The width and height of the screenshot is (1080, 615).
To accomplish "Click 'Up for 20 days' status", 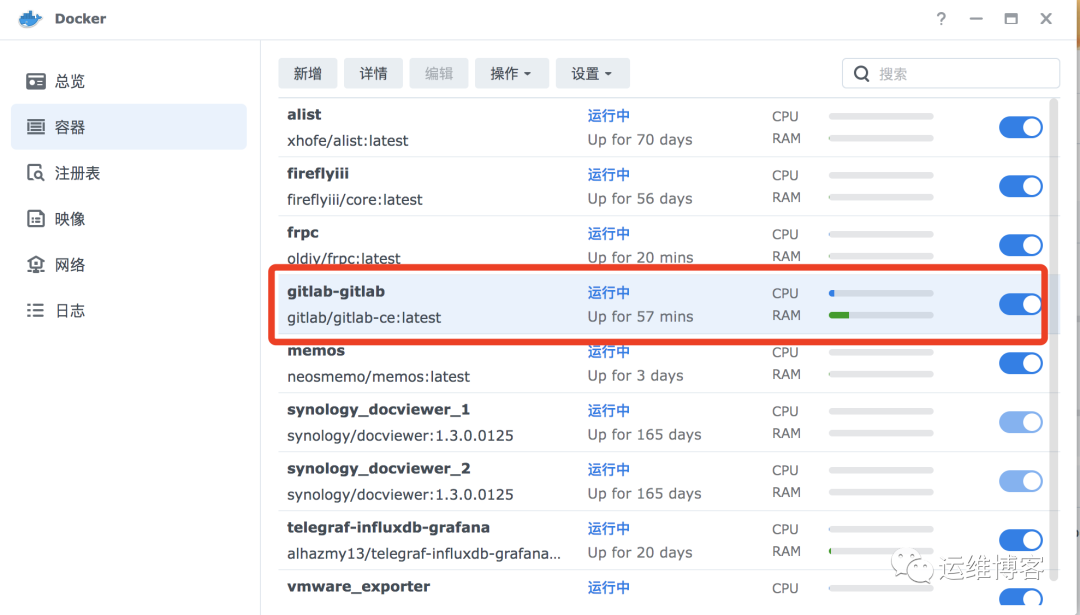I will coord(640,553).
